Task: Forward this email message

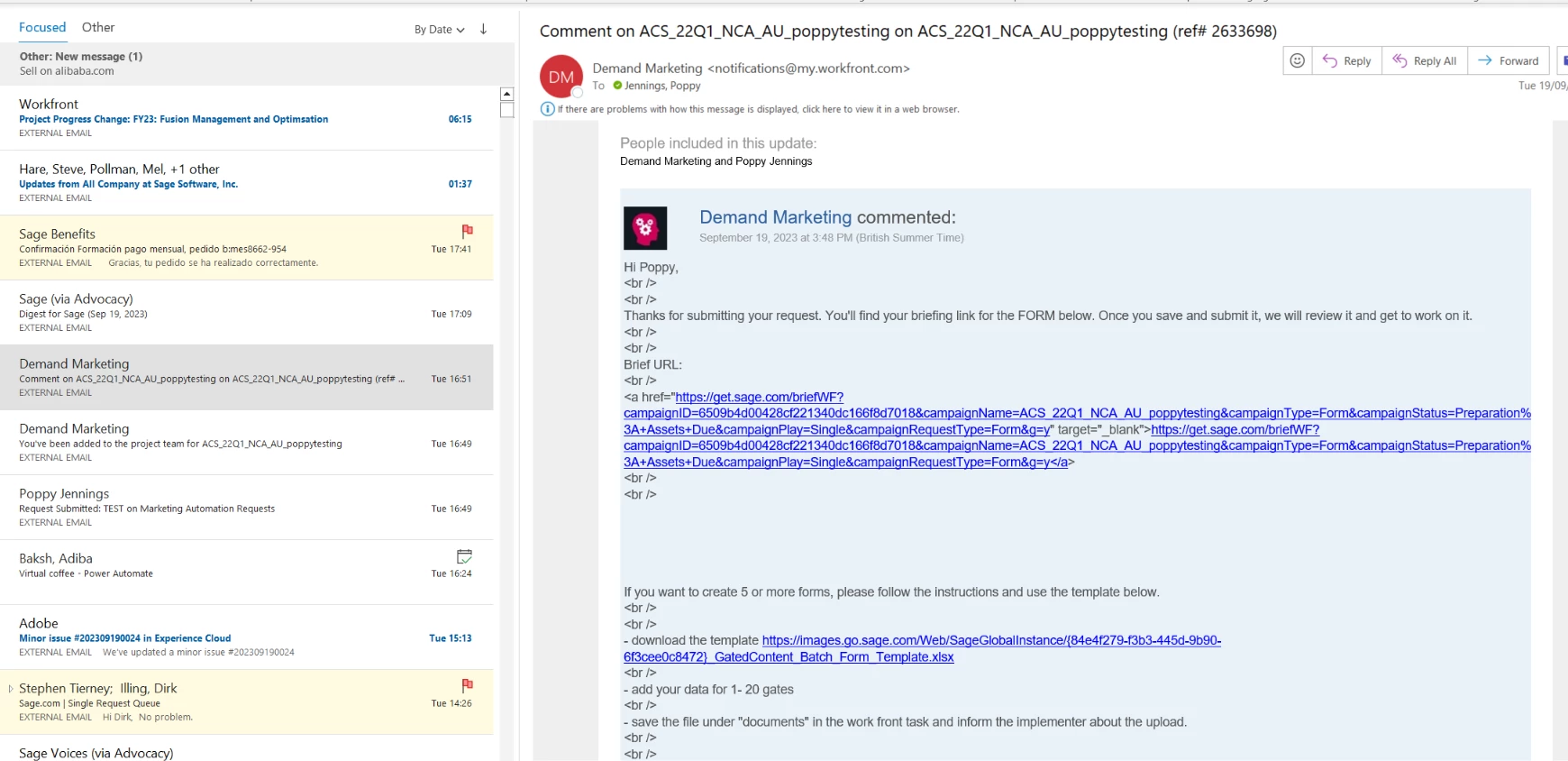Action: (x=1509, y=60)
